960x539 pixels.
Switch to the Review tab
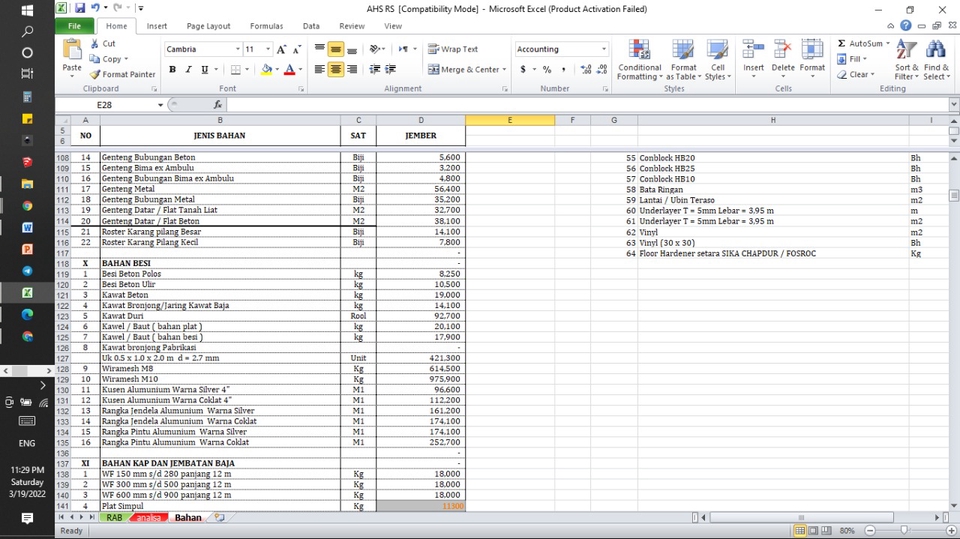point(352,26)
